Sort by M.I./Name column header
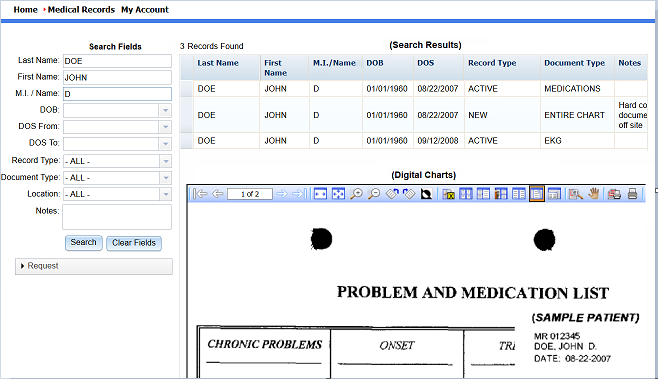Screen dimensions: 658x379 (335, 67)
